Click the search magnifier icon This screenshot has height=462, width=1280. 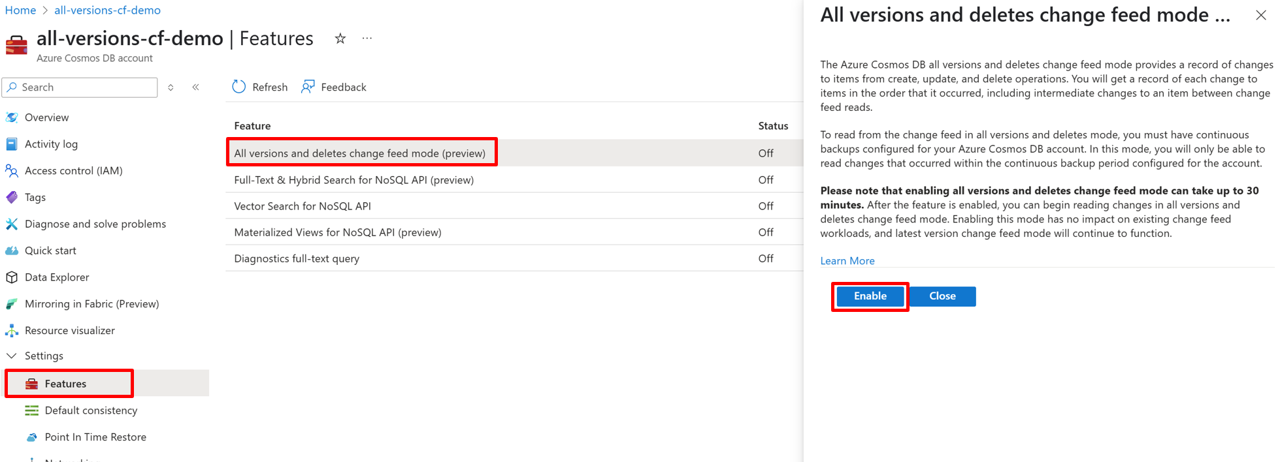12,88
